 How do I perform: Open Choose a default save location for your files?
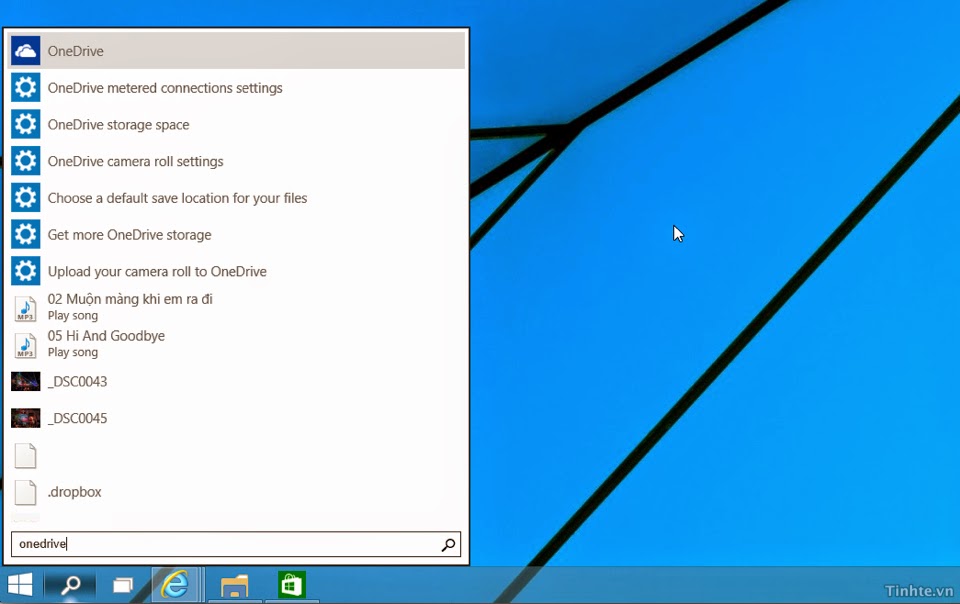pyautogui.click(x=177, y=198)
